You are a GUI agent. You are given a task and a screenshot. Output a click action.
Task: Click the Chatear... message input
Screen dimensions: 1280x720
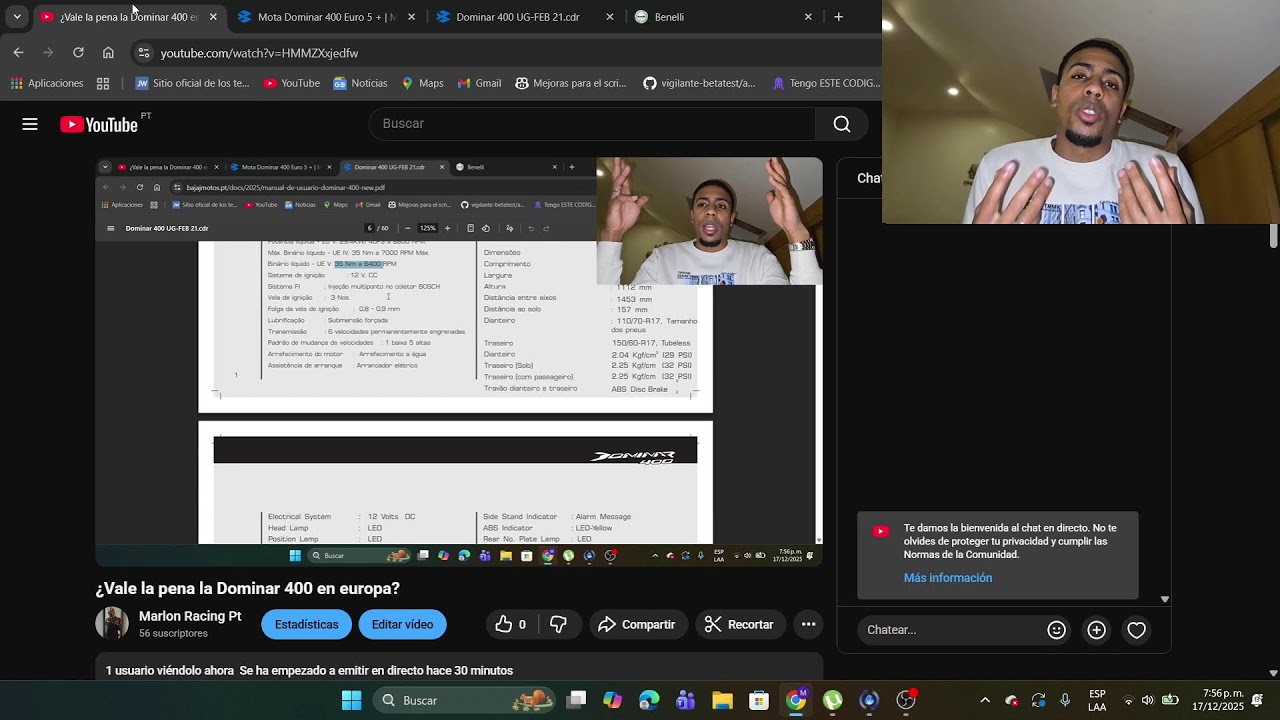coord(951,630)
